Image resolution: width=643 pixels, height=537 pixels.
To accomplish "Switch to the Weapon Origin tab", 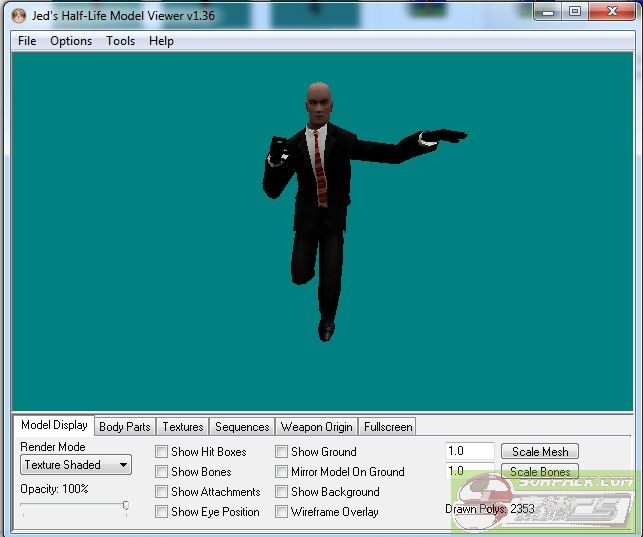I will 316,427.
